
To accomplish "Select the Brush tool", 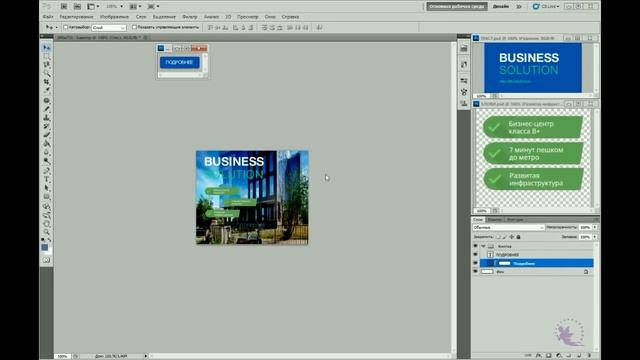I will click(47, 109).
